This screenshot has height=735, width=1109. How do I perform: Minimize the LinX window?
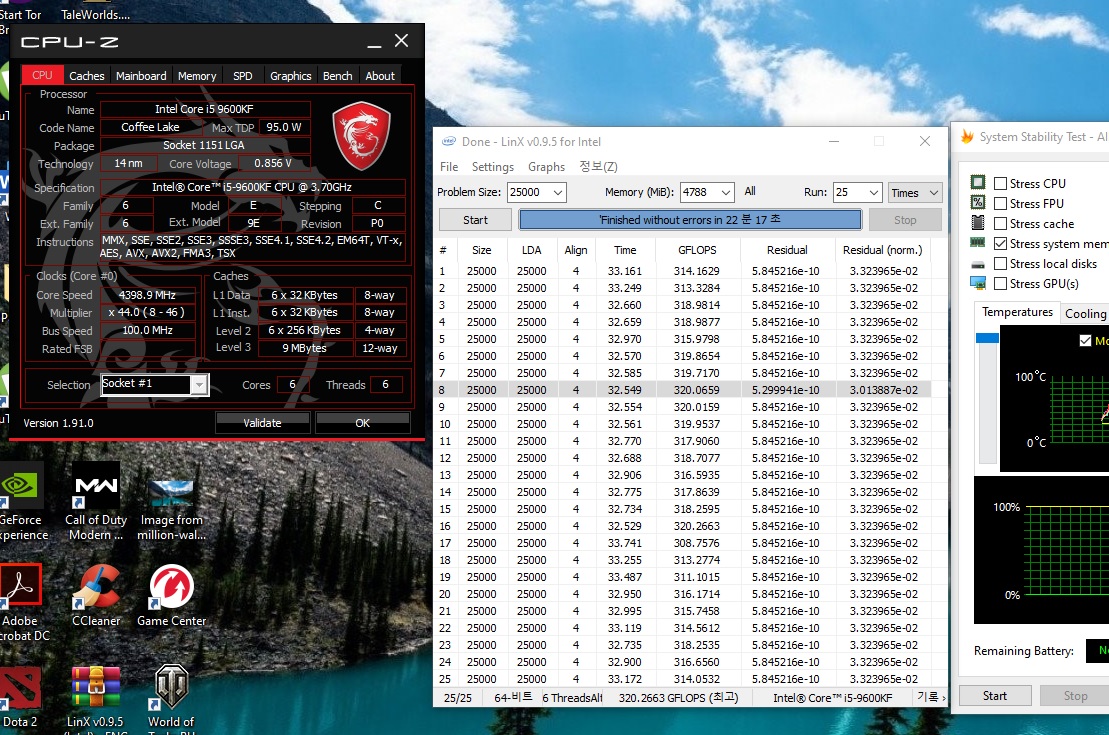[834, 141]
